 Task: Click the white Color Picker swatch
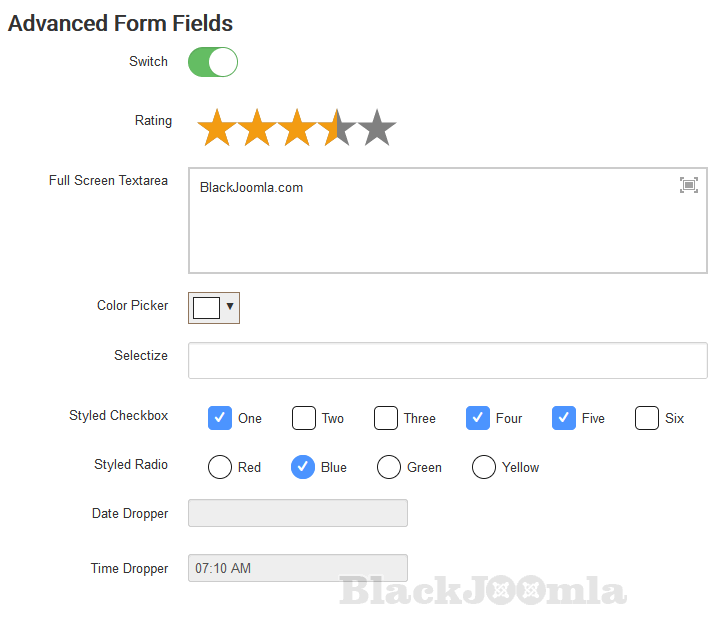tap(206, 307)
